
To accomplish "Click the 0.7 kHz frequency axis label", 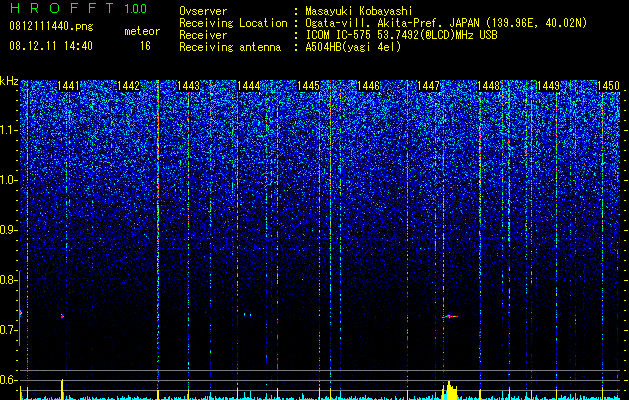I will [6, 330].
